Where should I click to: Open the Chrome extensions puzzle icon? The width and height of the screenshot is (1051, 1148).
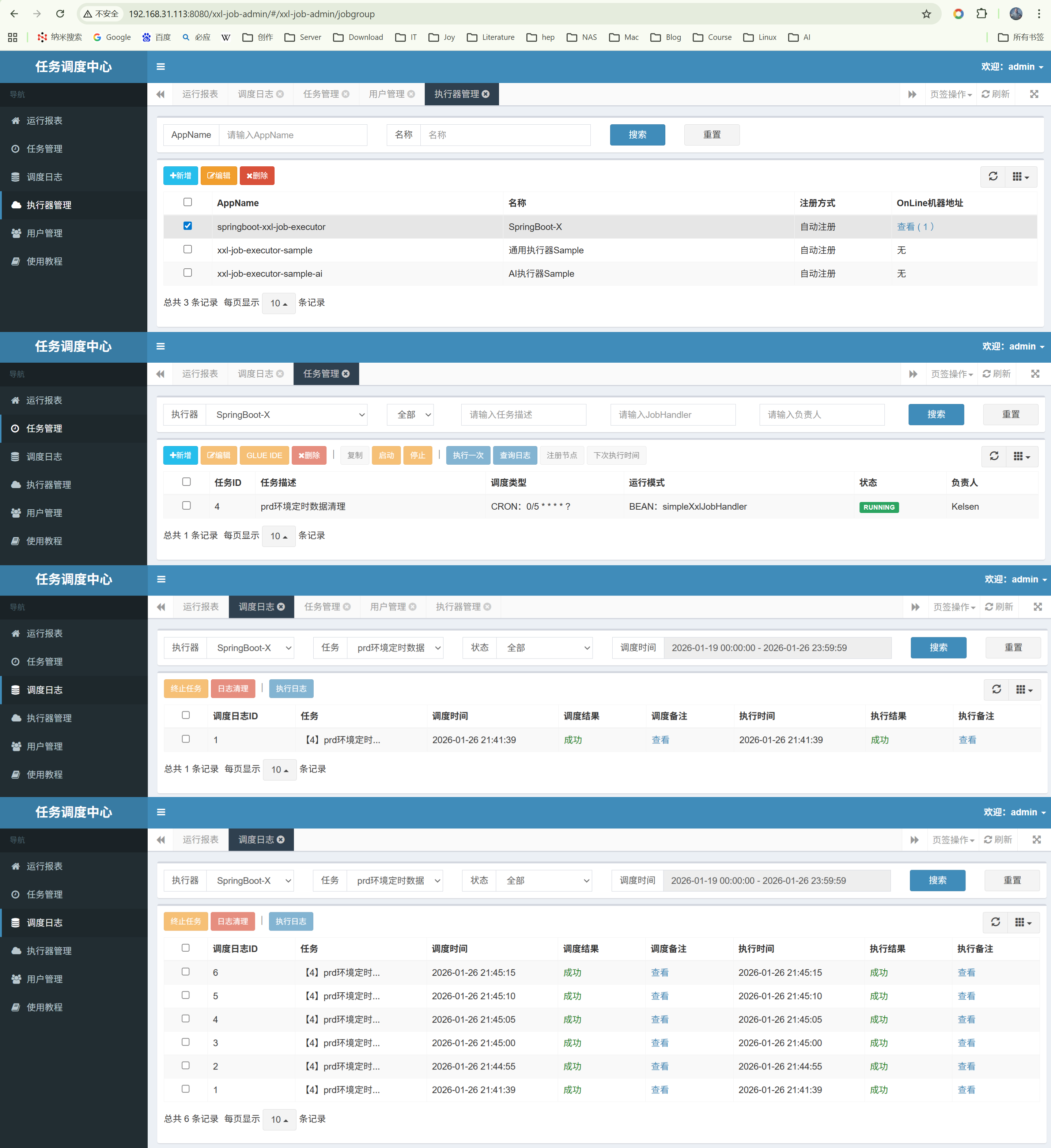click(982, 14)
